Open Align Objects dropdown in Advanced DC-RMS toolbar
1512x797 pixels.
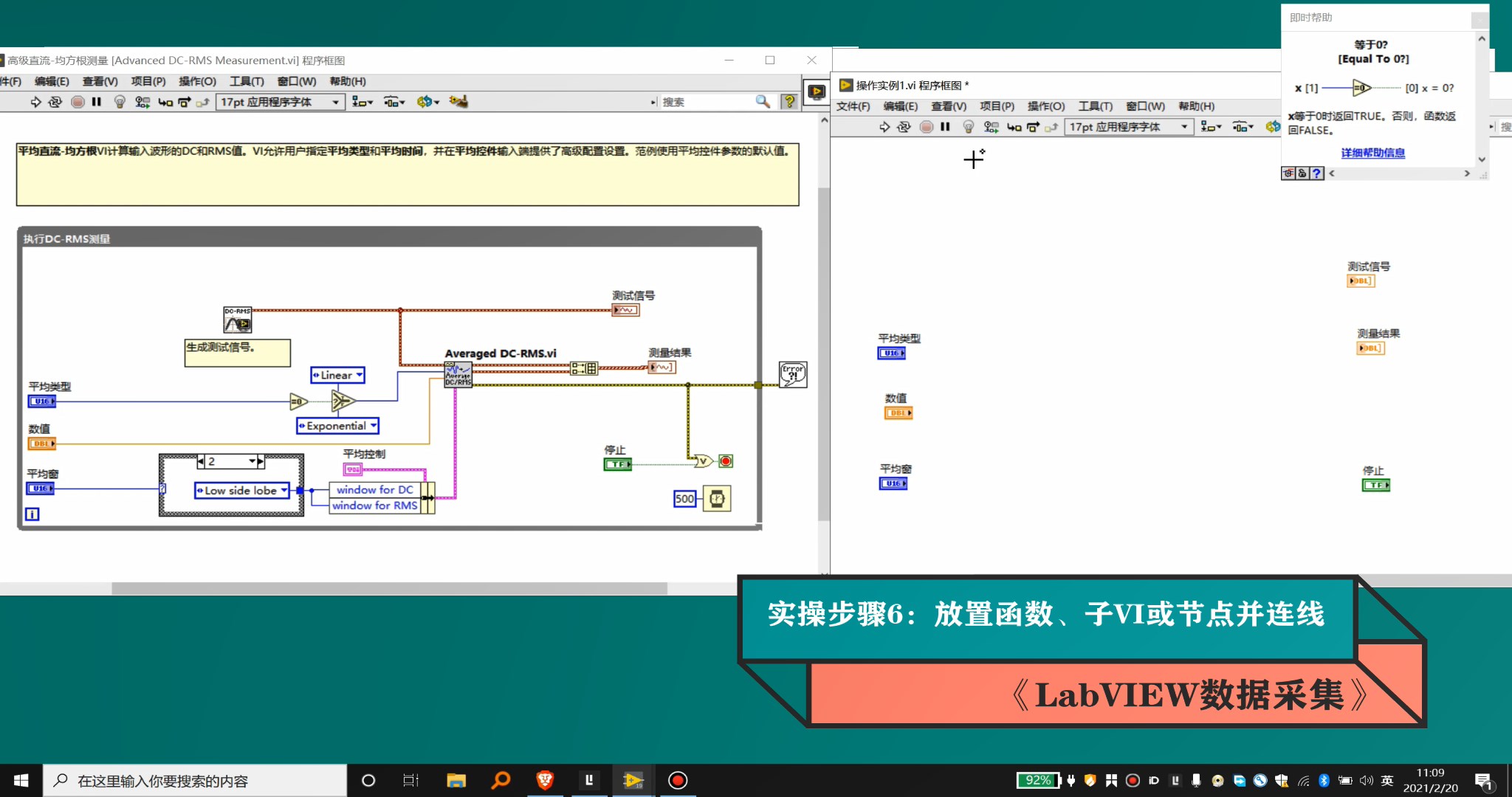(362, 102)
